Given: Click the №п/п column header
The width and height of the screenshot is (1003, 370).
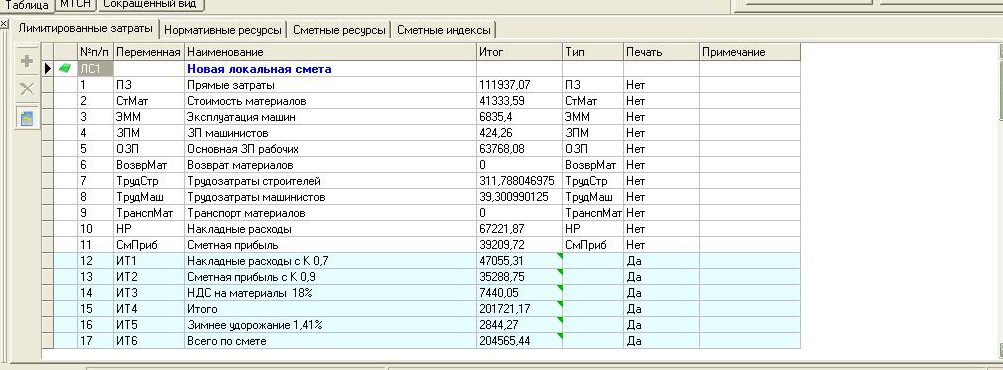Looking at the screenshot, I should click(95, 52).
